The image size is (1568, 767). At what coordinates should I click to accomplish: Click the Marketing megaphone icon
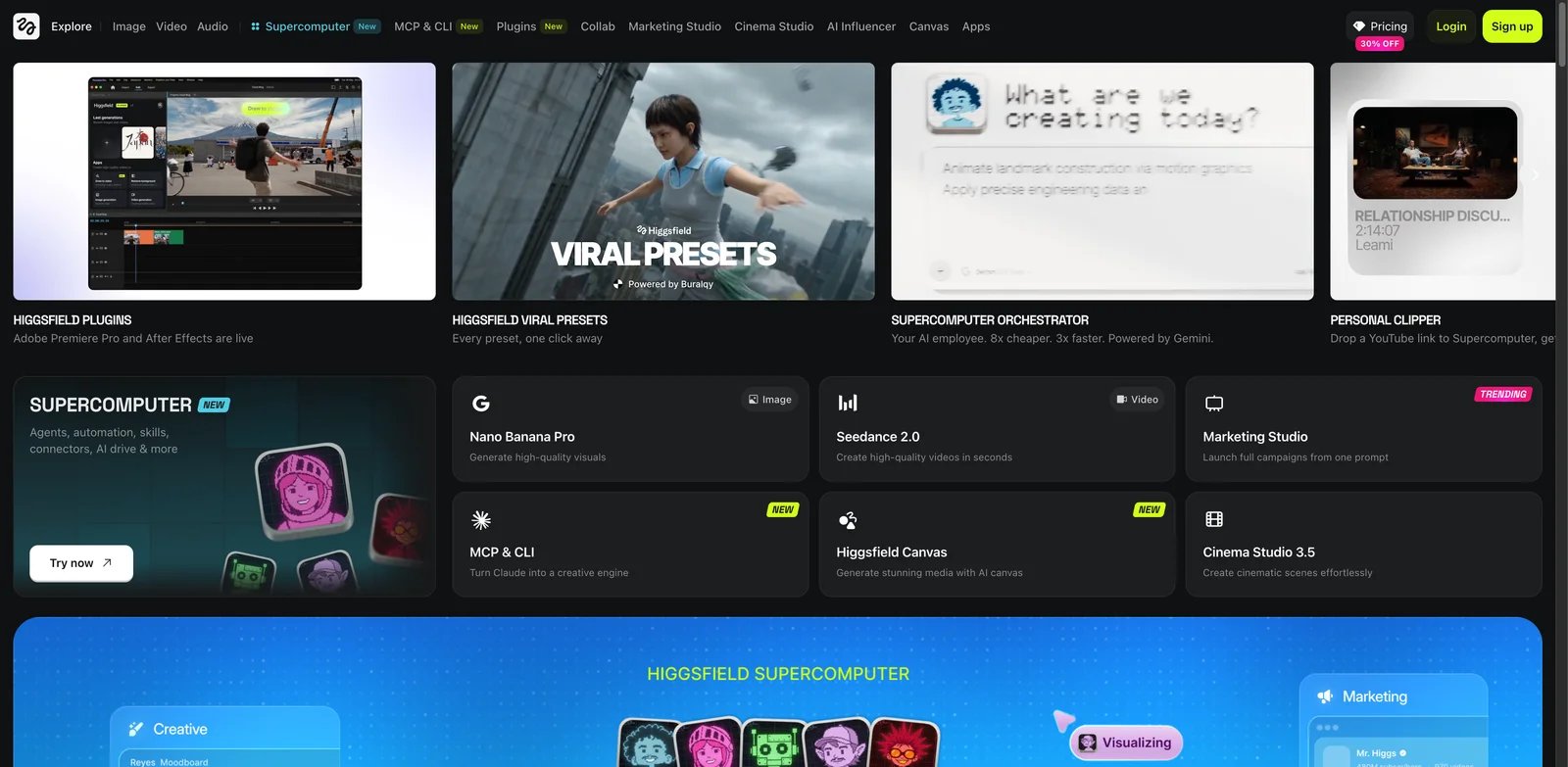pyautogui.click(x=1325, y=696)
